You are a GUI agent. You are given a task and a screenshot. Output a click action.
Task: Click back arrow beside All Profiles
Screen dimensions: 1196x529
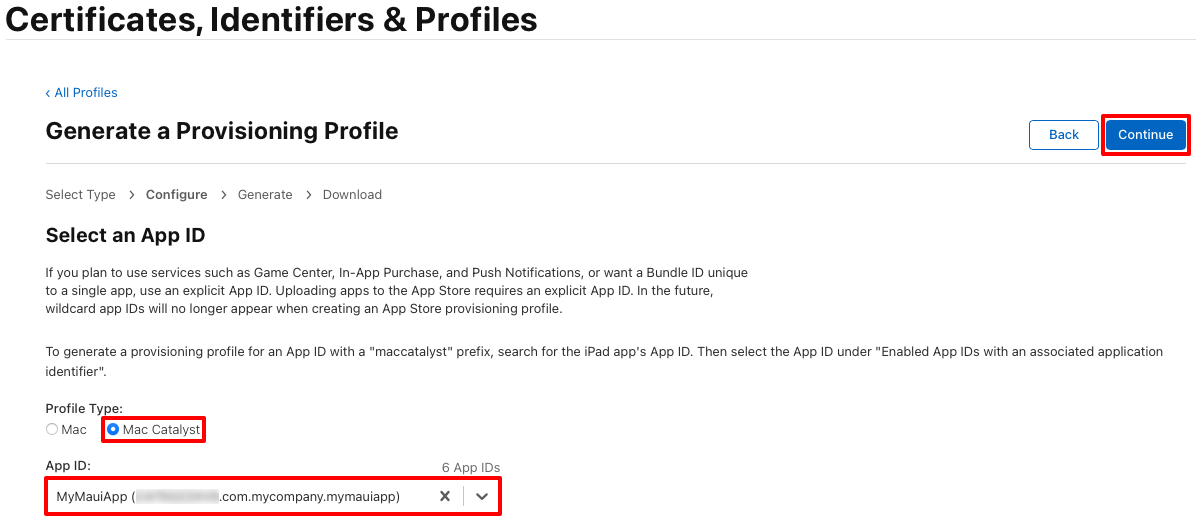click(x=48, y=93)
